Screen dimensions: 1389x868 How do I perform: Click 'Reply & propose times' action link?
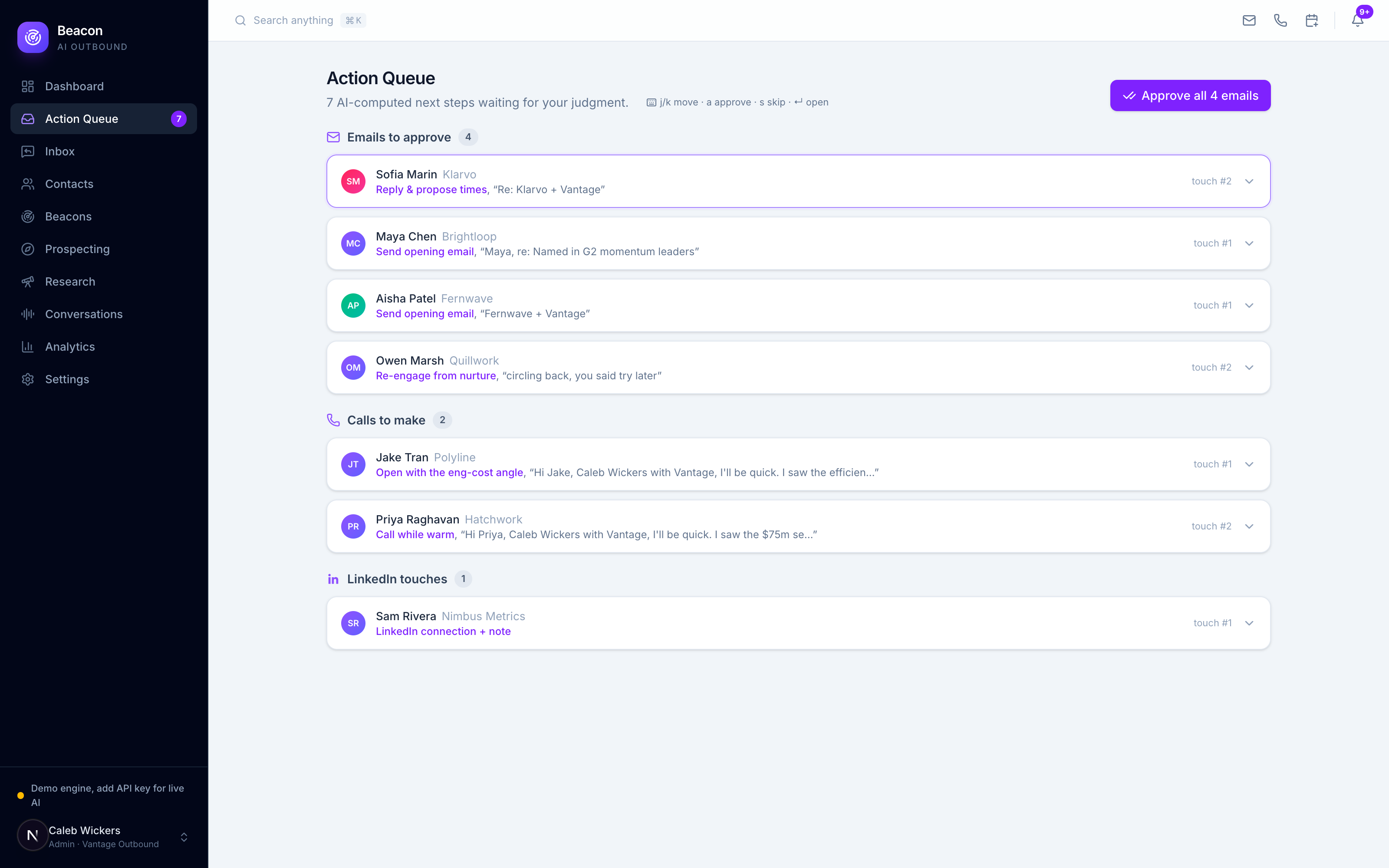point(431,190)
